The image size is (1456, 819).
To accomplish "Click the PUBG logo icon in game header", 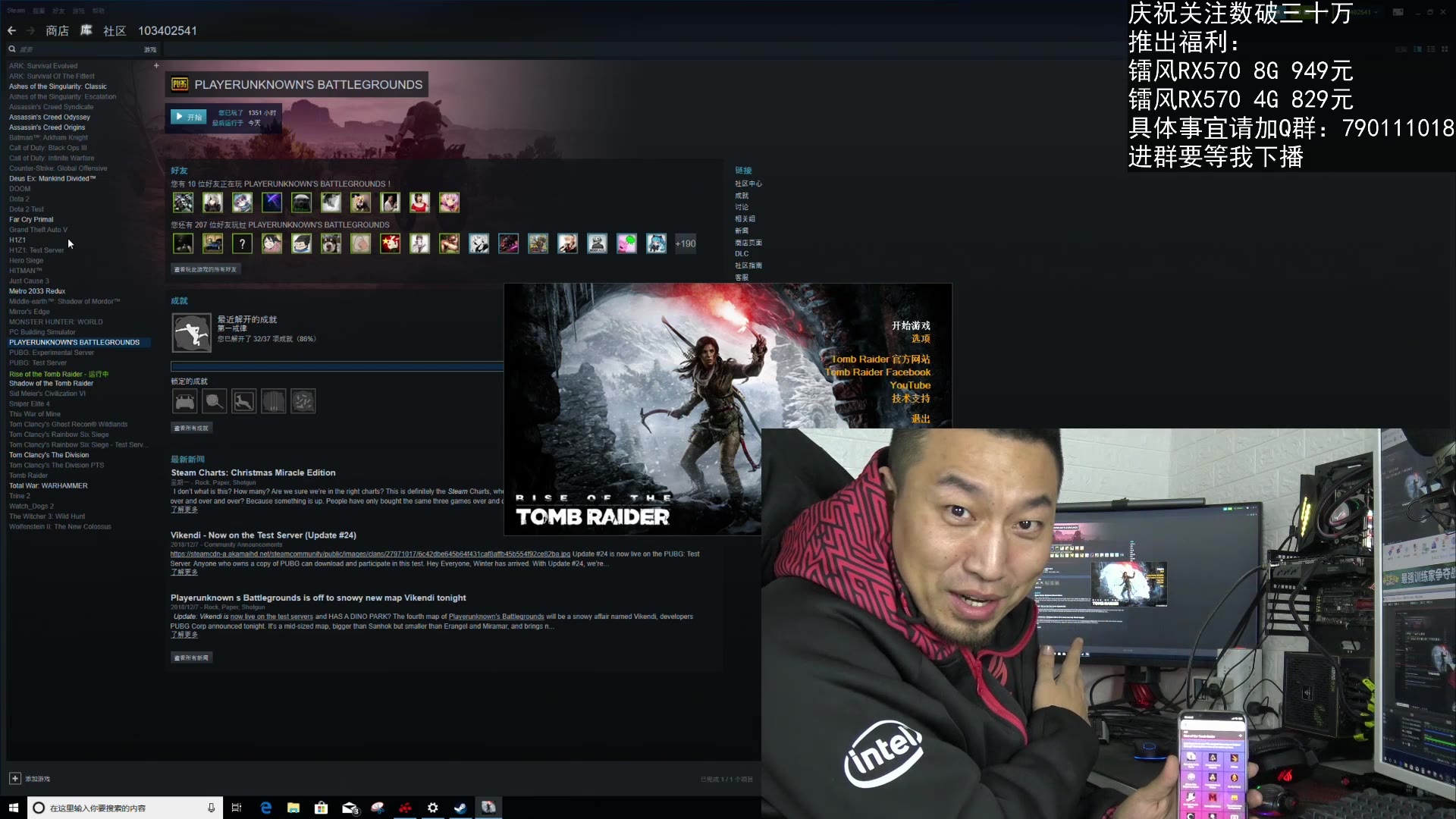I will click(x=180, y=84).
